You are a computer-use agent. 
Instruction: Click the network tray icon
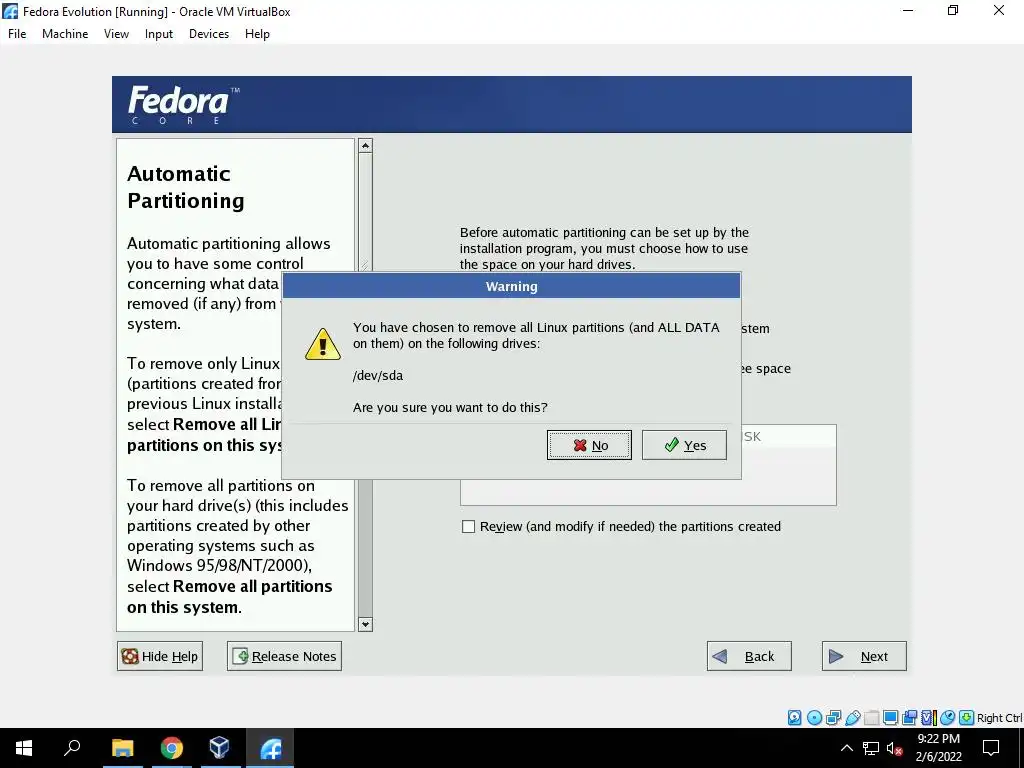coord(871,748)
